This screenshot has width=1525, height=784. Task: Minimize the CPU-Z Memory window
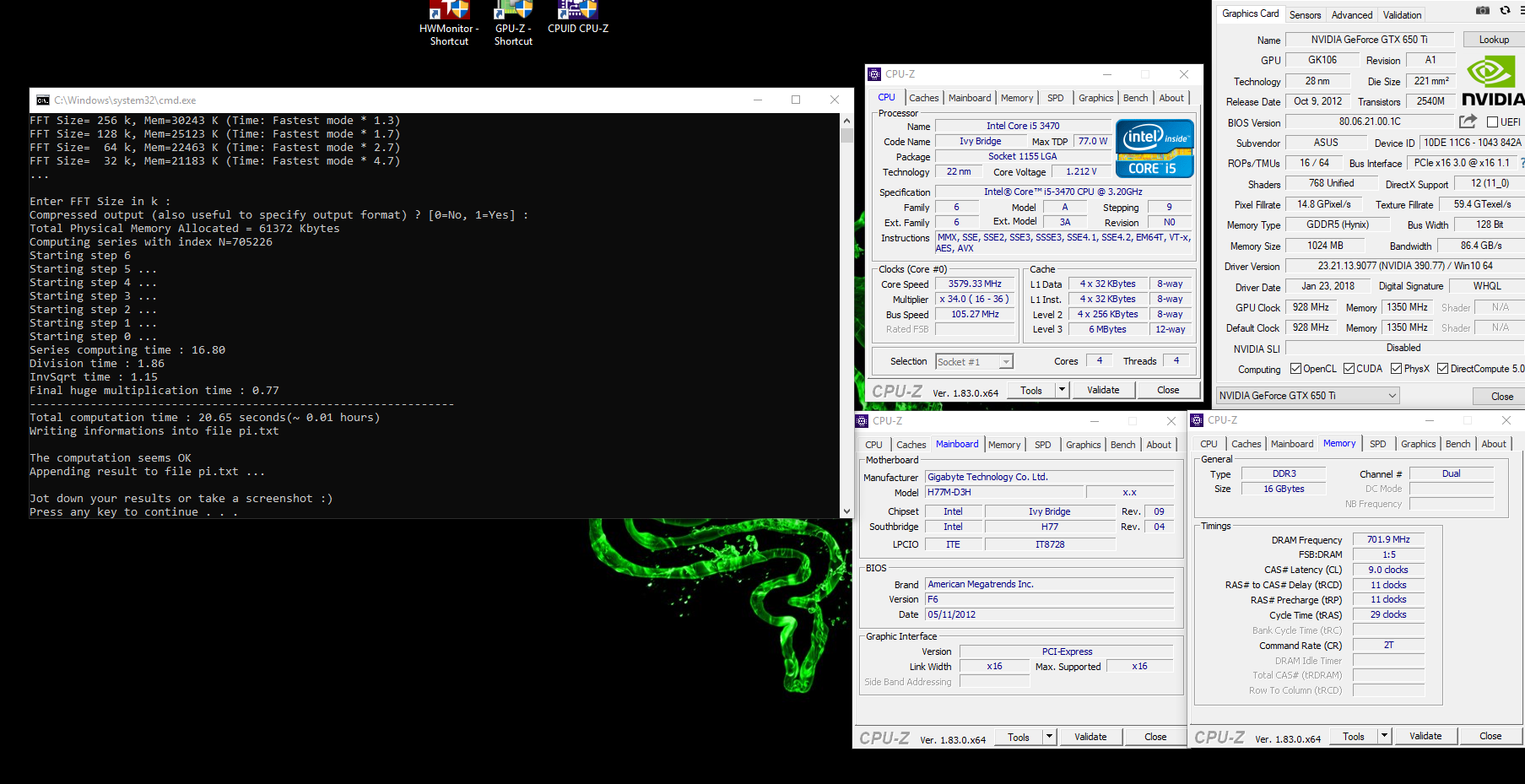point(1430,420)
